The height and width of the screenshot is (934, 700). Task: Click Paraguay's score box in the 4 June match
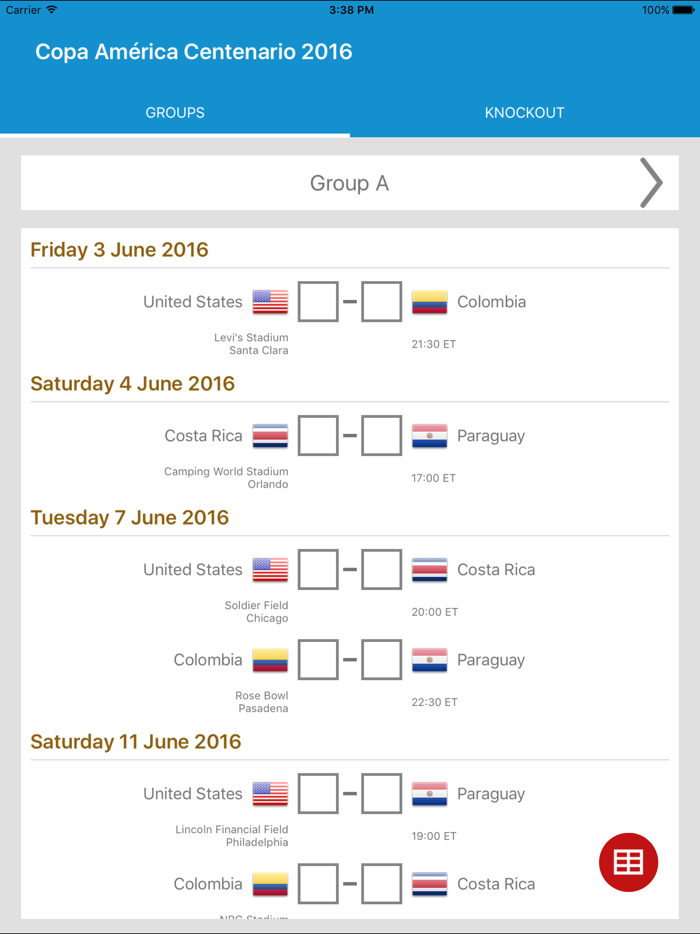click(381, 435)
